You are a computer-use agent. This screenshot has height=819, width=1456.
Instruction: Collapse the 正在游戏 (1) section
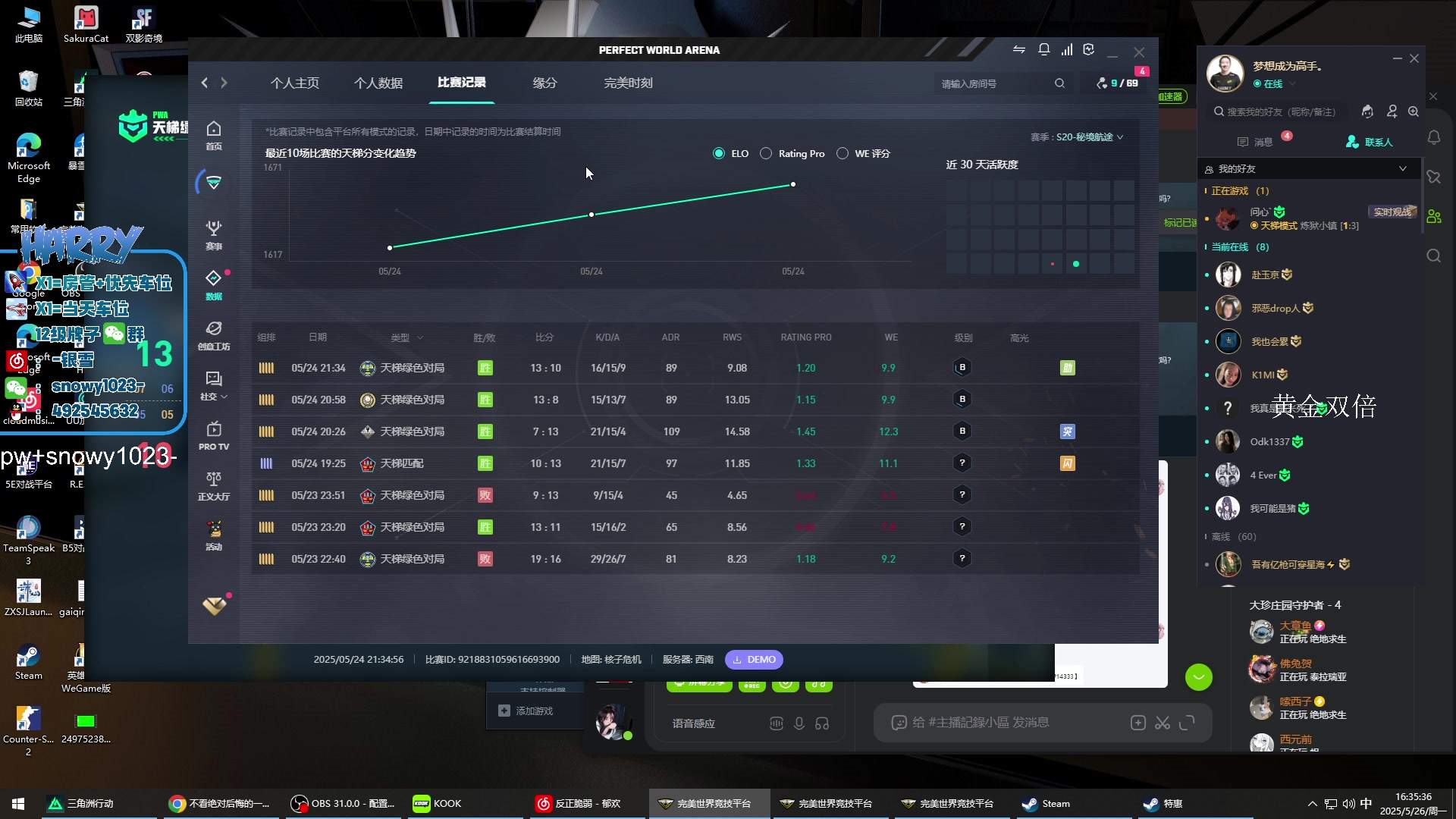[1236, 191]
